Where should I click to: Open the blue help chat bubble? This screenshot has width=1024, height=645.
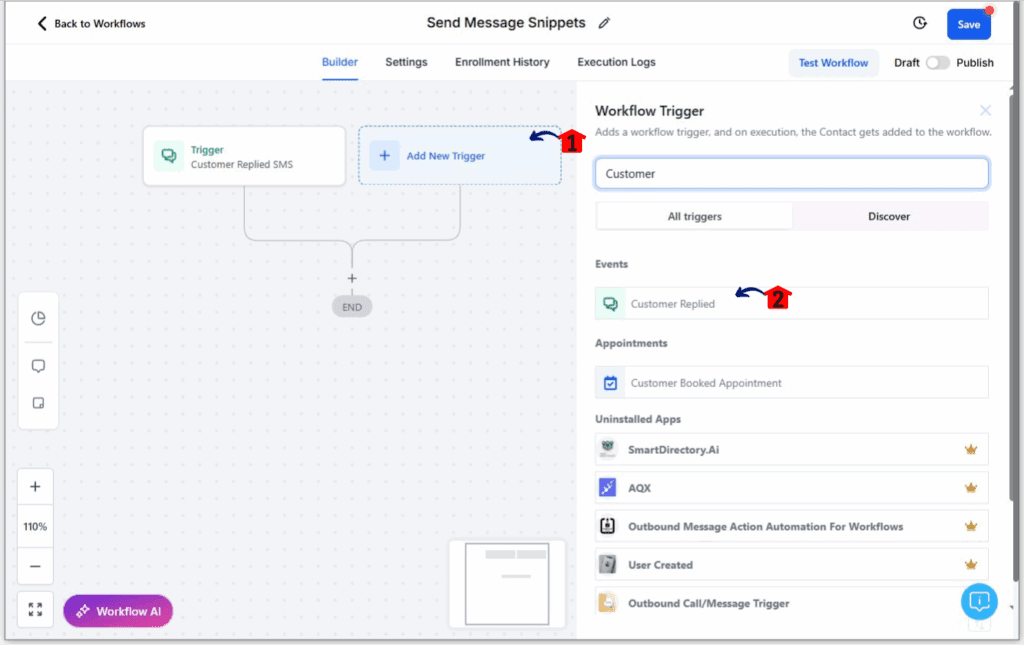[x=979, y=601]
